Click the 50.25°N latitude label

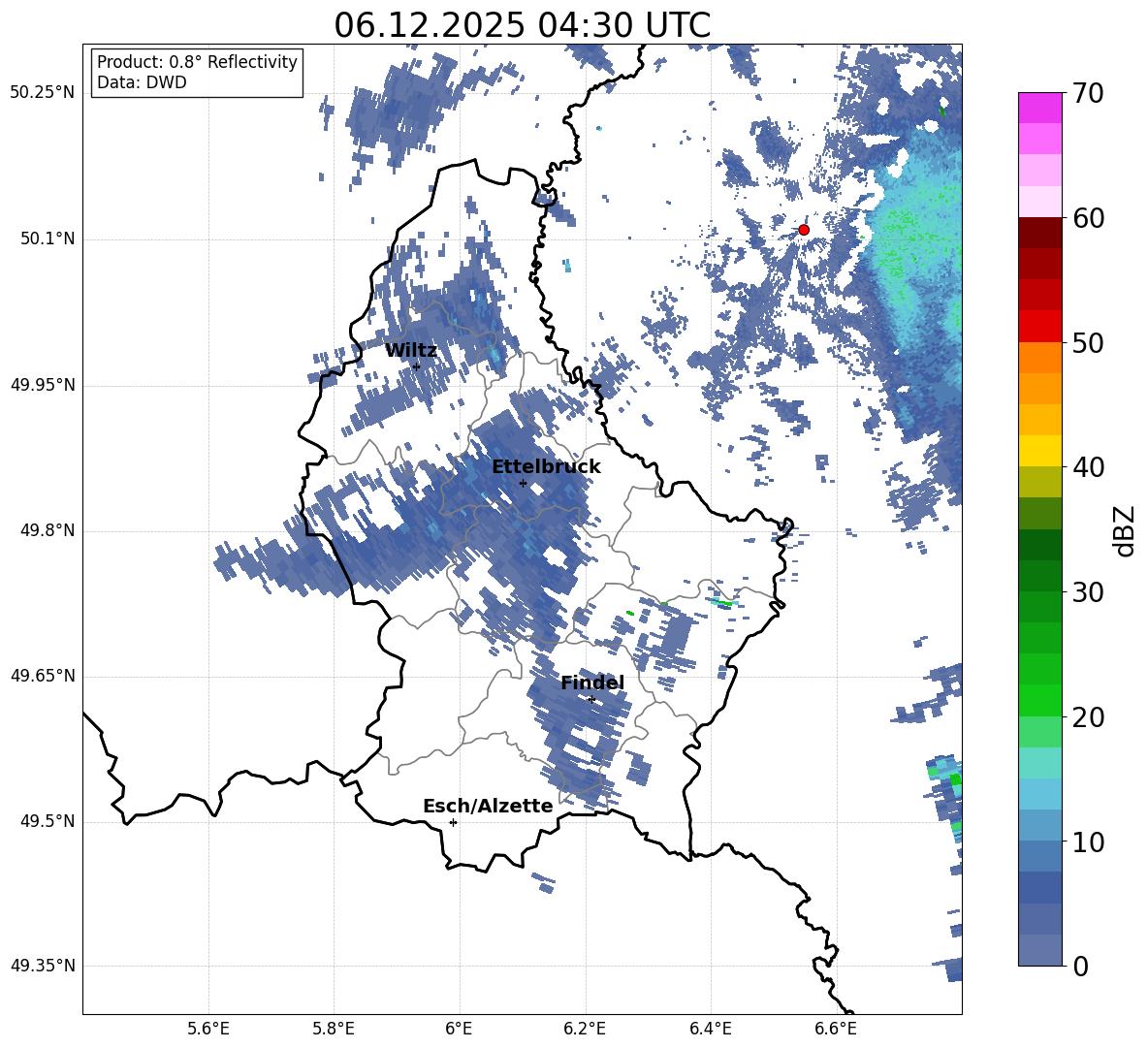43,93
